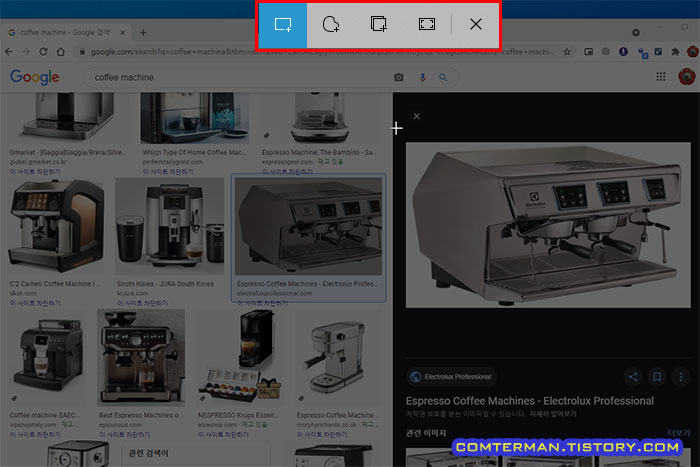The height and width of the screenshot is (467, 700).
Task: Click the browser address bar
Action: 317,52
